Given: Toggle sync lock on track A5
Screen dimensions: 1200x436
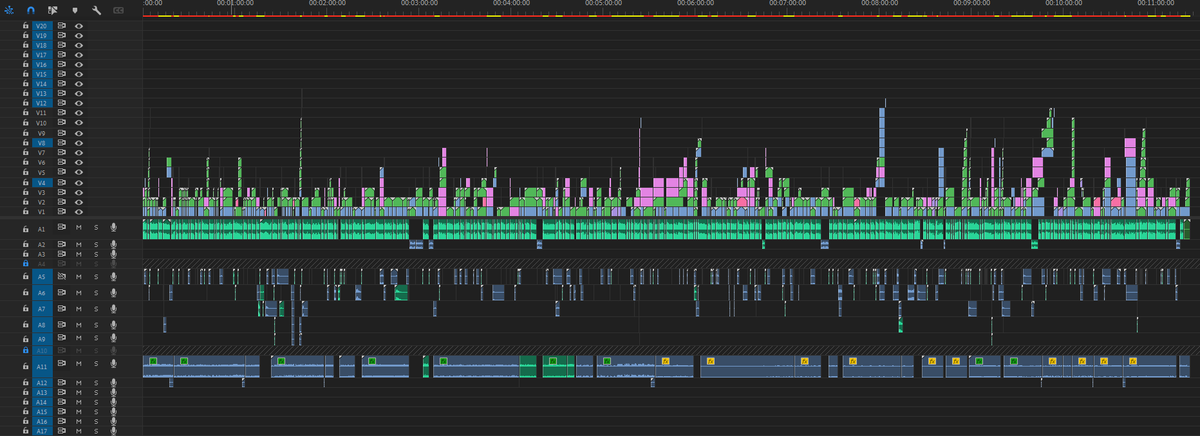Looking at the screenshot, I should coord(61,275).
